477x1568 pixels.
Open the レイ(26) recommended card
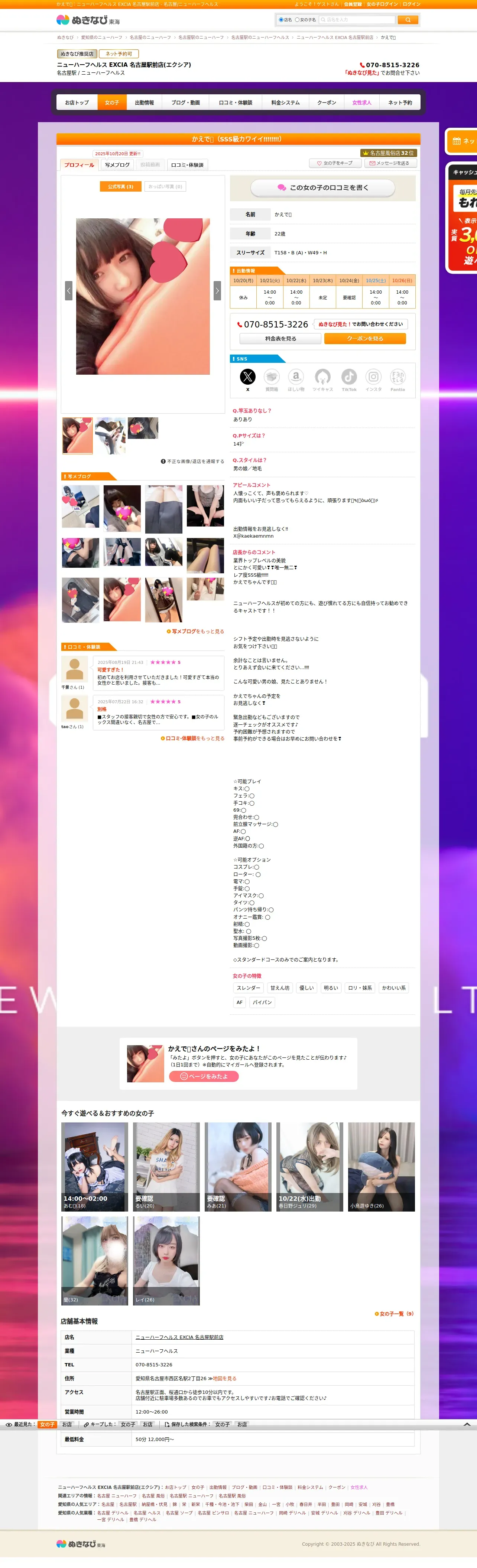166,1261
